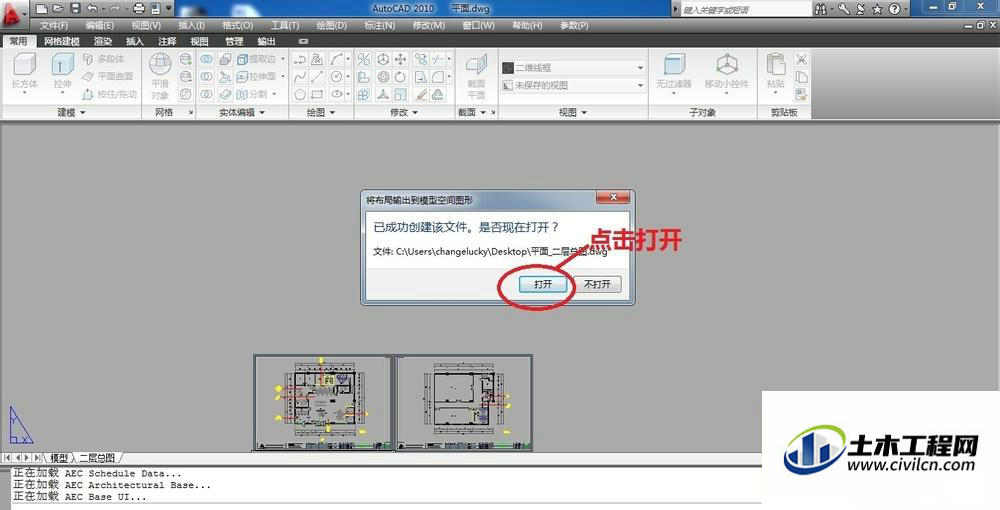Open the 编辑(E) menu
This screenshot has height=510, width=1000.
(x=99, y=26)
